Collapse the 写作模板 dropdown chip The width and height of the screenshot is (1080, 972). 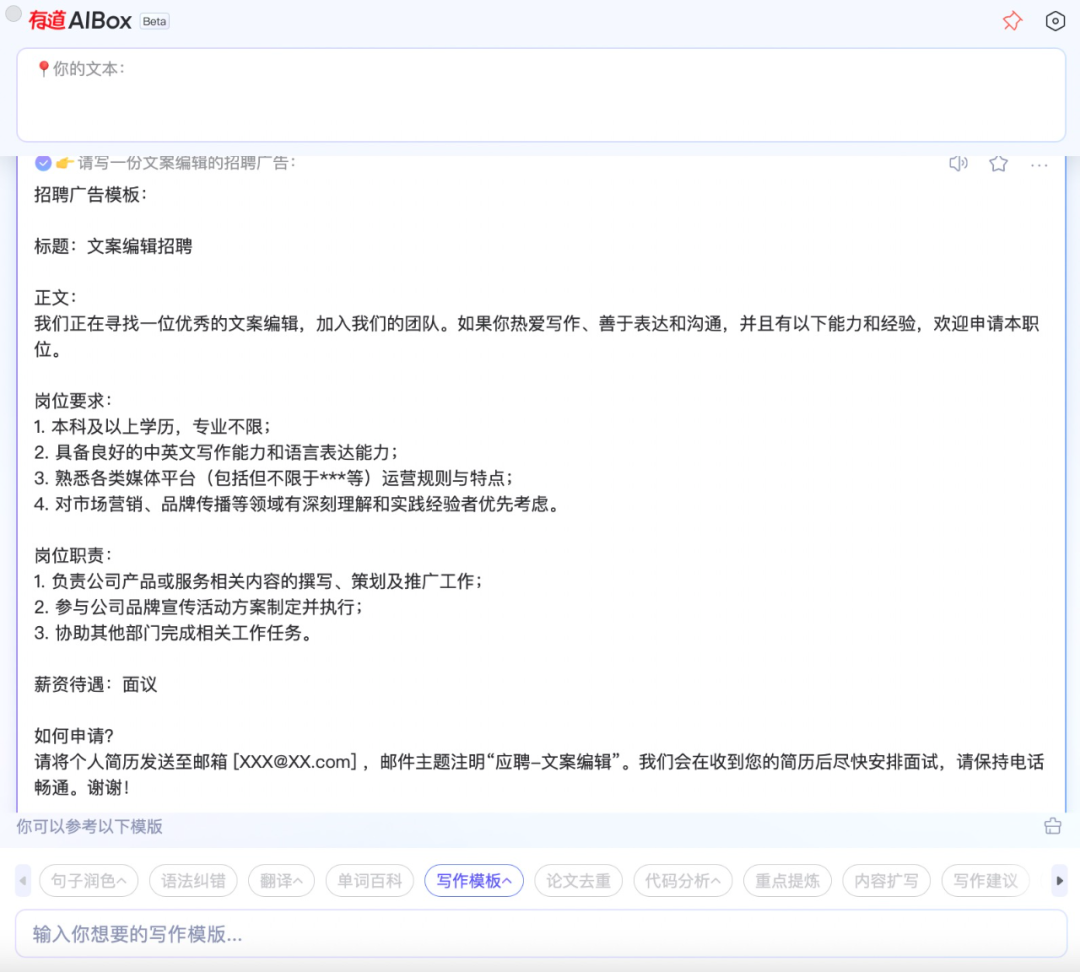tap(474, 880)
